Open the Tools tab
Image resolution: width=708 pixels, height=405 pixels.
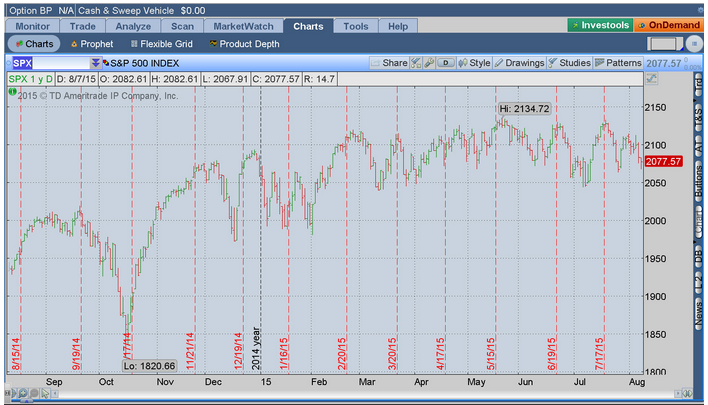point(356,26)
